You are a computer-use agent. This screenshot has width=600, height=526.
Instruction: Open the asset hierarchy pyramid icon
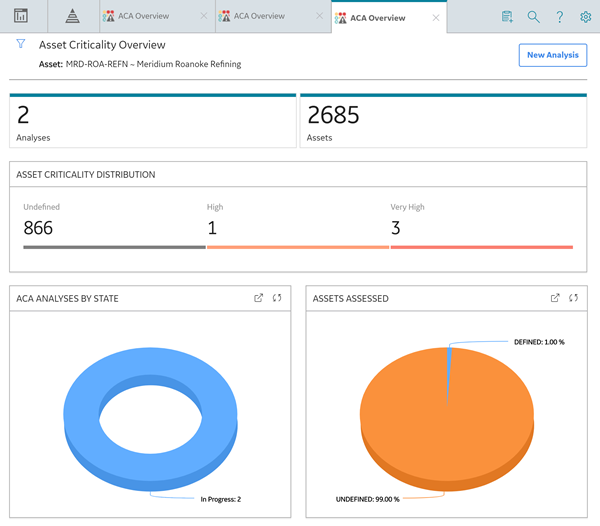click(72, 16)
